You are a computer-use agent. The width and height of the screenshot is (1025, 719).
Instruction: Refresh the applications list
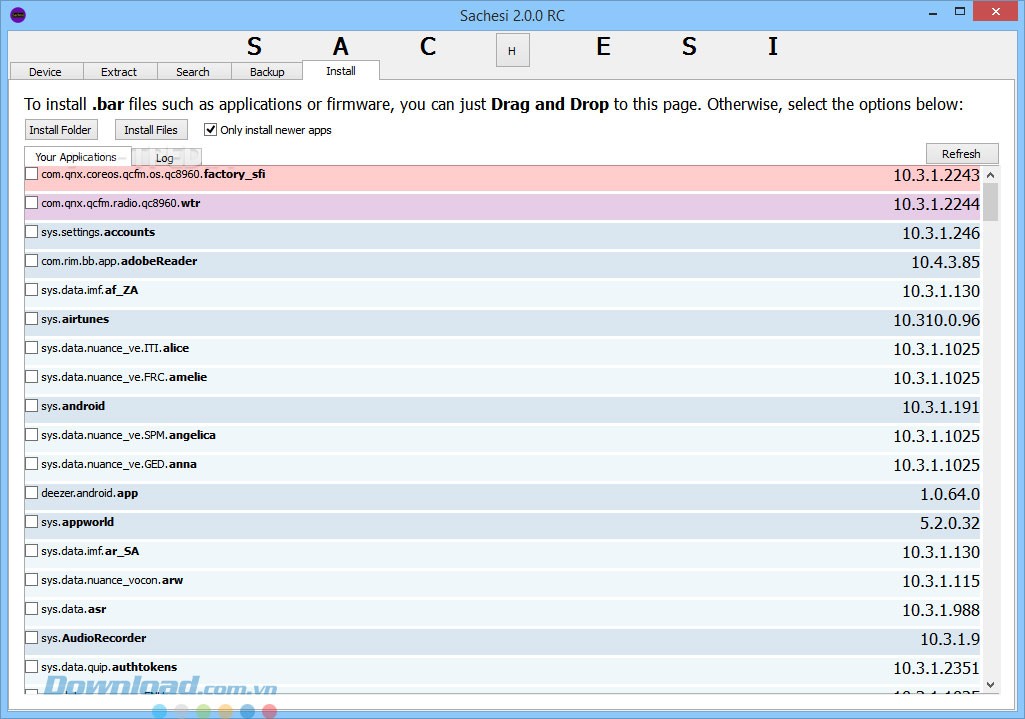coord(961,154)
